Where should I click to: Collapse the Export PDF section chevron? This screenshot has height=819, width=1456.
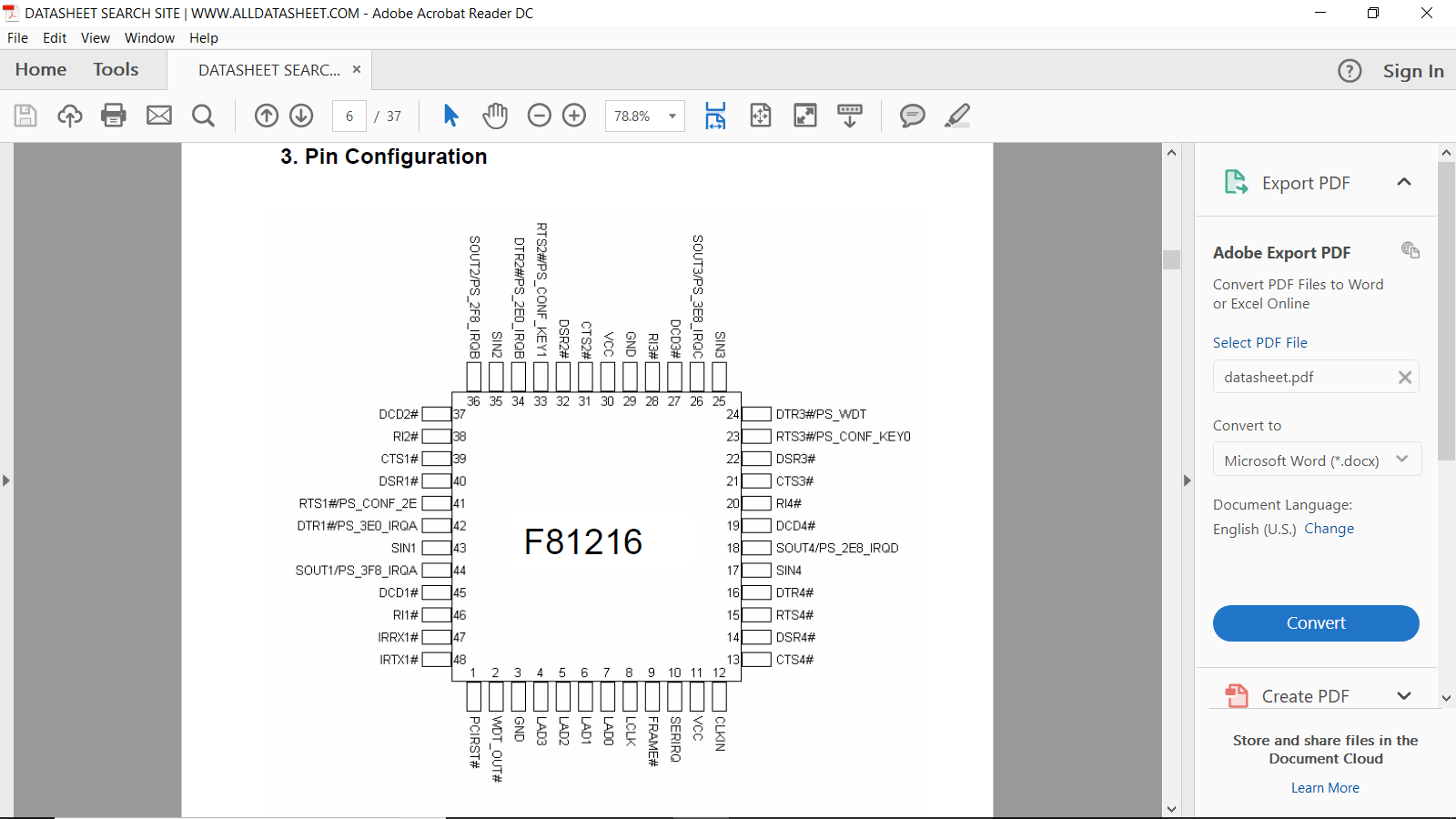[1404, 182]
